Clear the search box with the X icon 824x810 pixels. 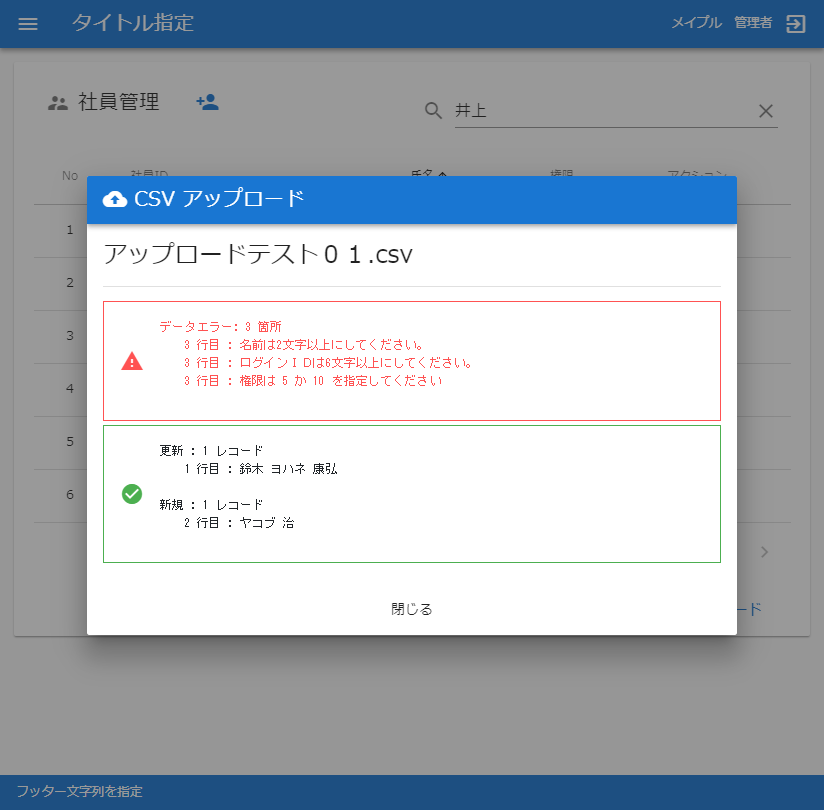[766, 111]
